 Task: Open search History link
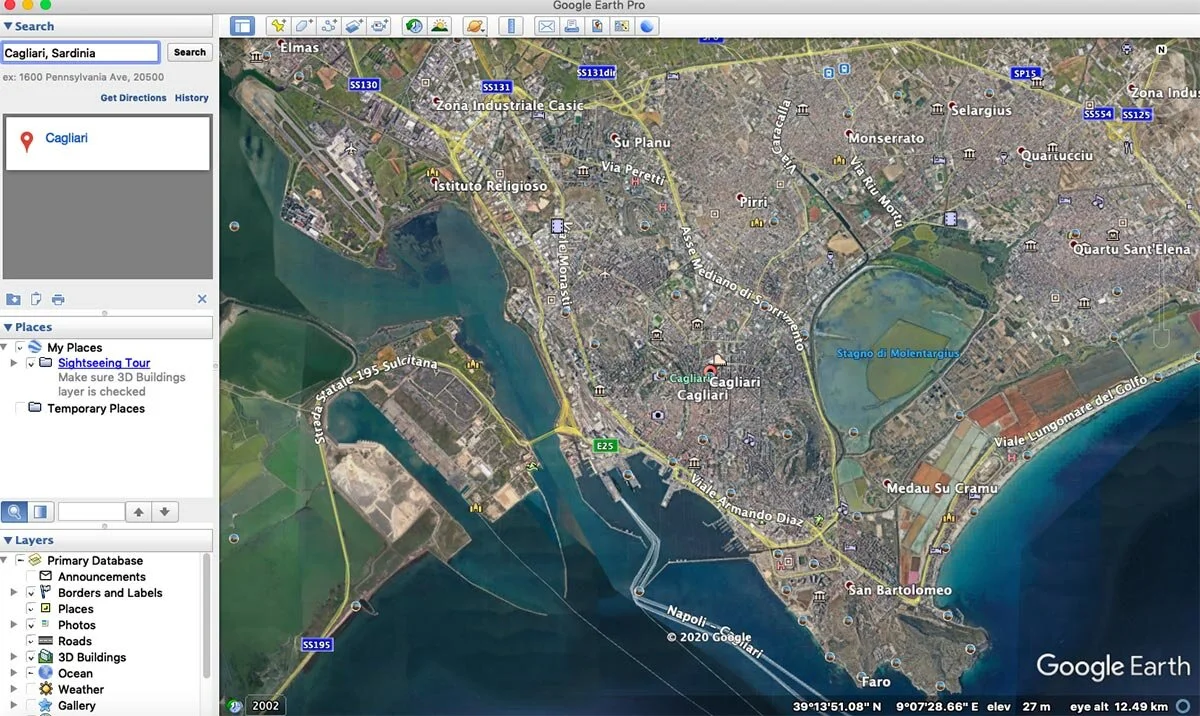point(192,98)
